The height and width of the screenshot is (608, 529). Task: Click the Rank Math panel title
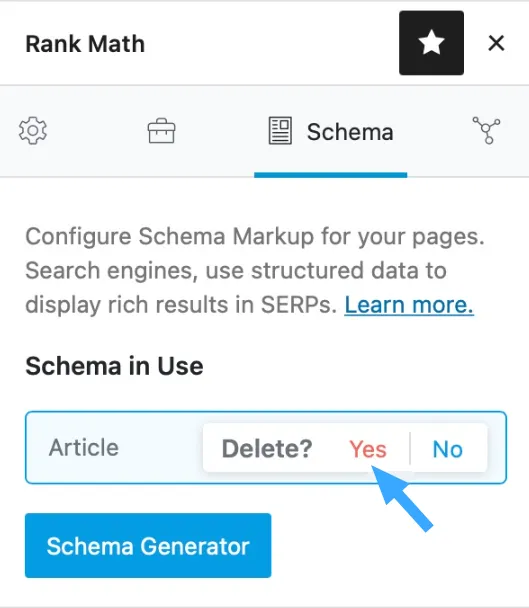(x=85, y=43)
